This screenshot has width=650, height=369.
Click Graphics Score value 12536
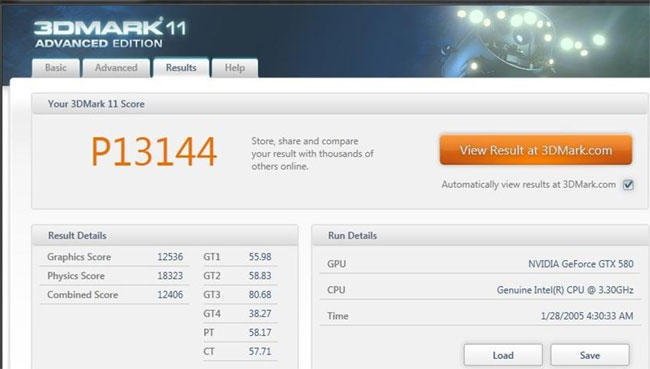click(170, 257)
